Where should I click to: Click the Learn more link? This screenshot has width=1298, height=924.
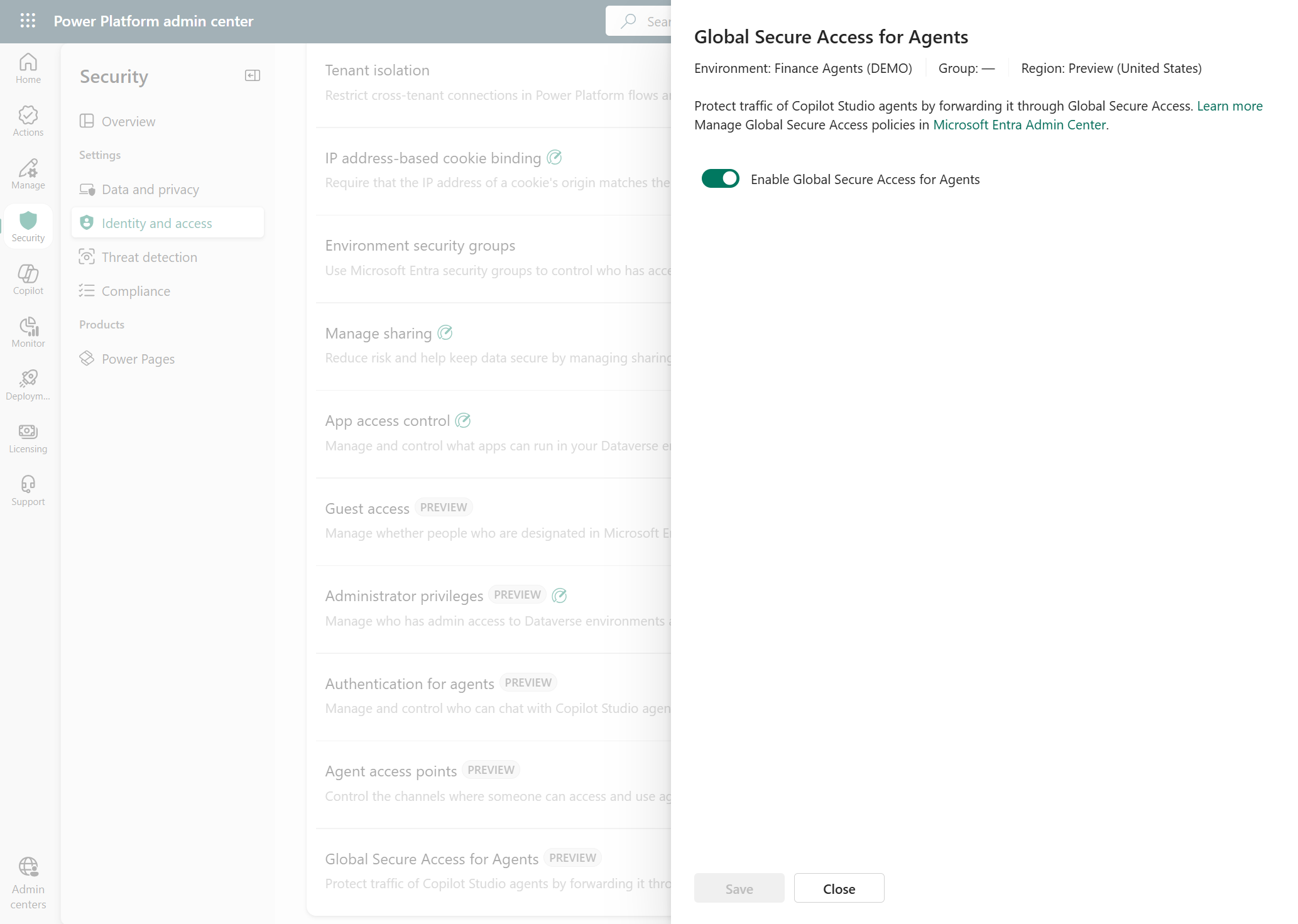coord(1229,106)
